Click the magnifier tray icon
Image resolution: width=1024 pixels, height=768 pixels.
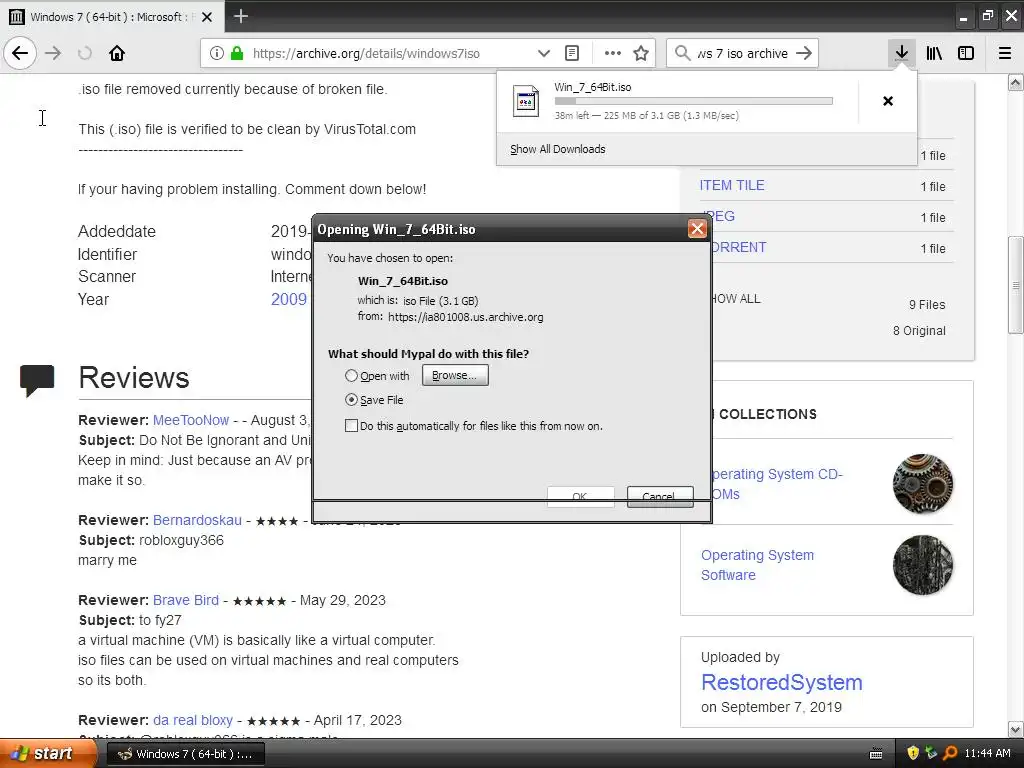(x=950, y=753)
